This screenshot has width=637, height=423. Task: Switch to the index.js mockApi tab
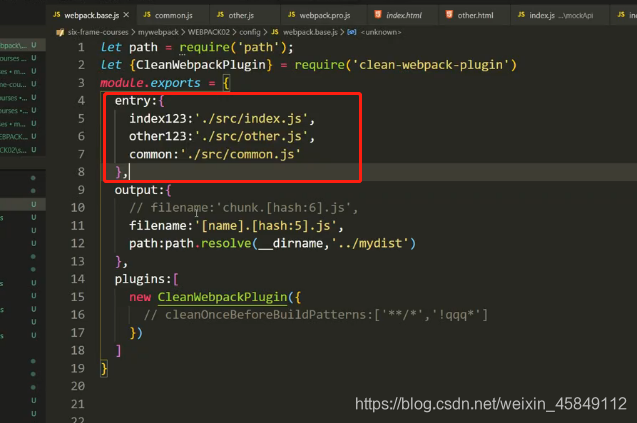pos(561,15)
